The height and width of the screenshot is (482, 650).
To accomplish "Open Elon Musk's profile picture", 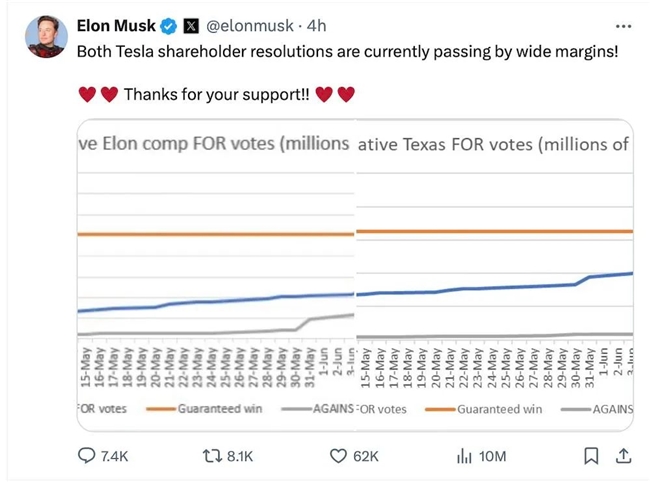I will 46,38.
